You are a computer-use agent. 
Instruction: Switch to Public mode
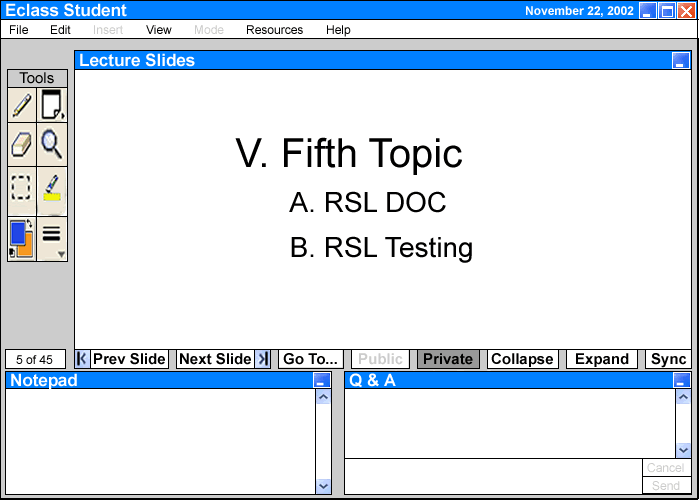(380, 359)
